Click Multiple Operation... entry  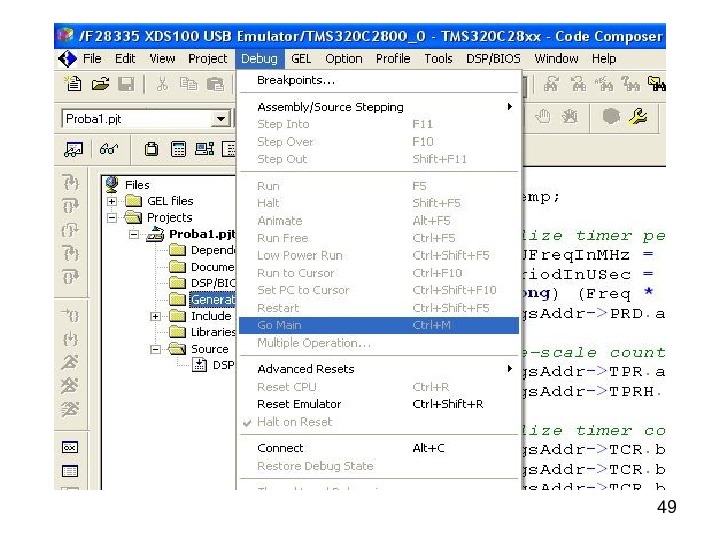[x=379, y=343]
